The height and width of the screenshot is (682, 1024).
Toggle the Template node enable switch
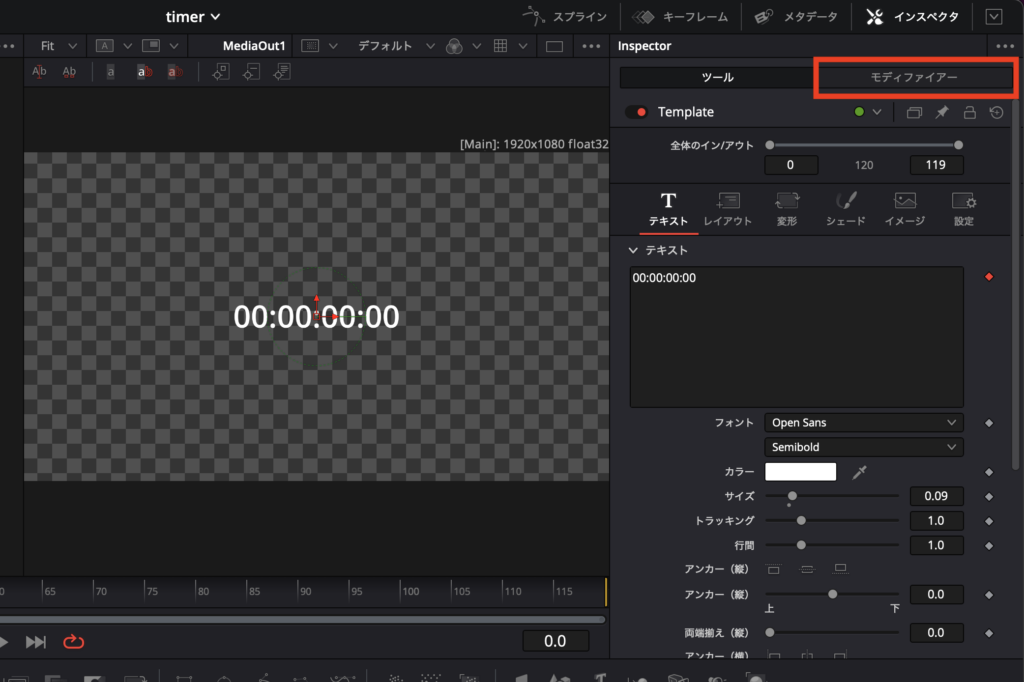click(x=636, y=112)
